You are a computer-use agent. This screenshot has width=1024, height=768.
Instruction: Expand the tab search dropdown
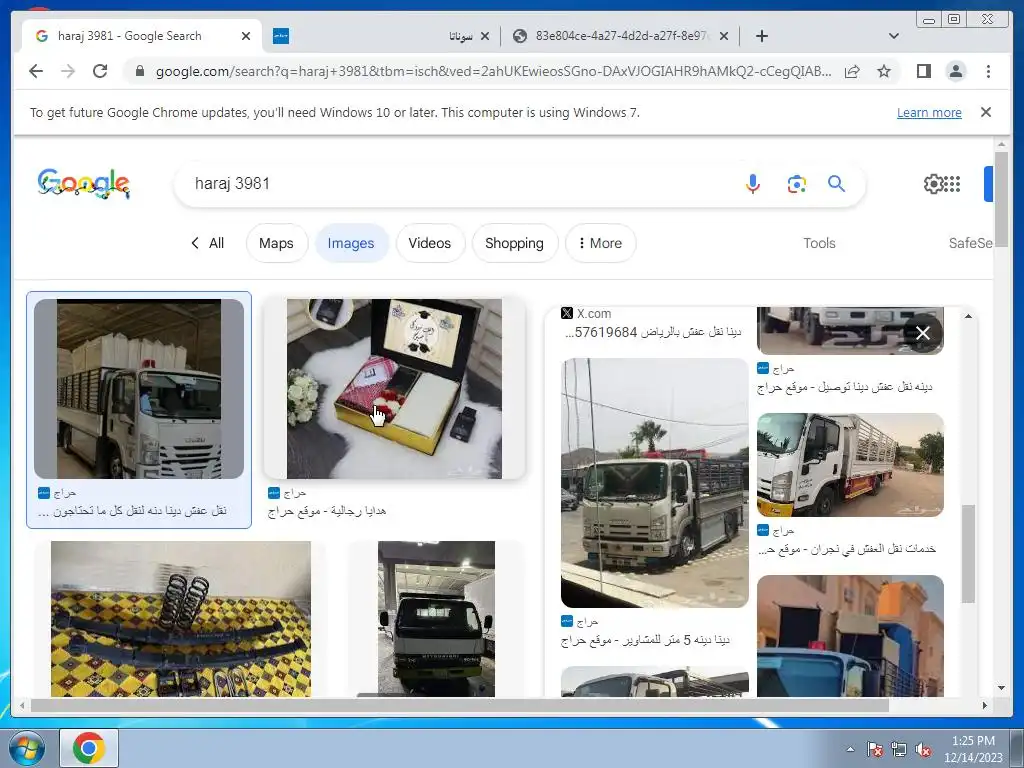click(x=893, y=36)
